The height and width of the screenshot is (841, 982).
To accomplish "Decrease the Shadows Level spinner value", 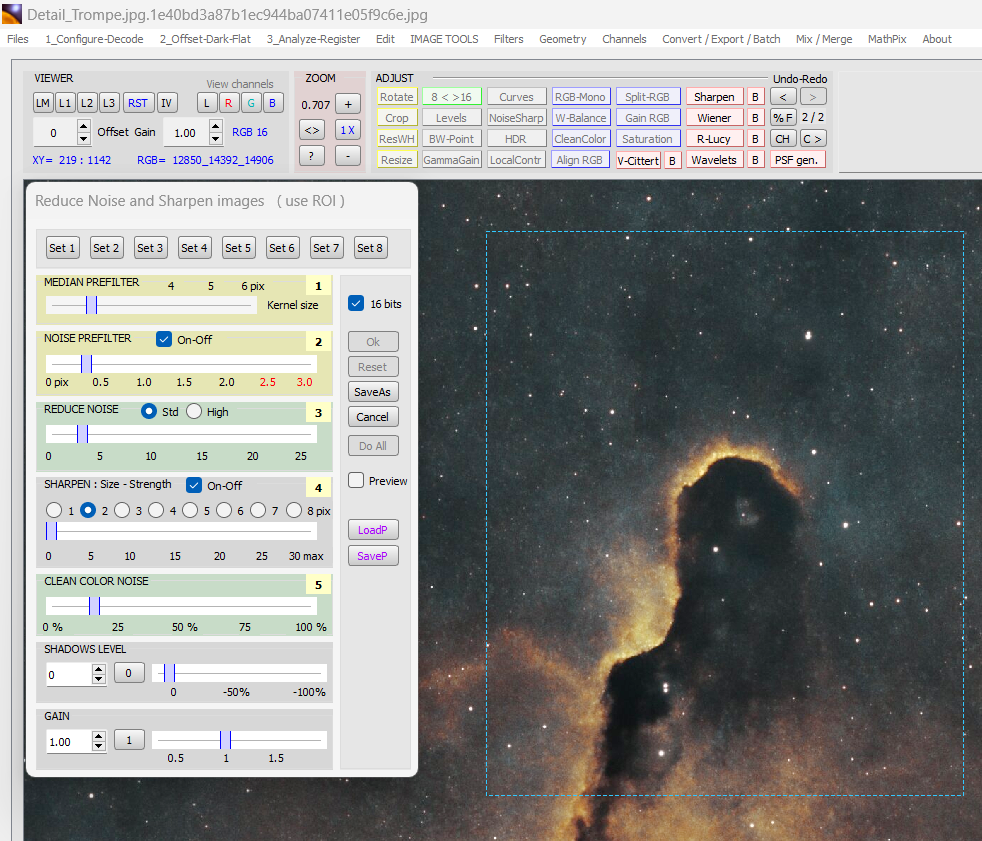I will [x=98, y=679].
